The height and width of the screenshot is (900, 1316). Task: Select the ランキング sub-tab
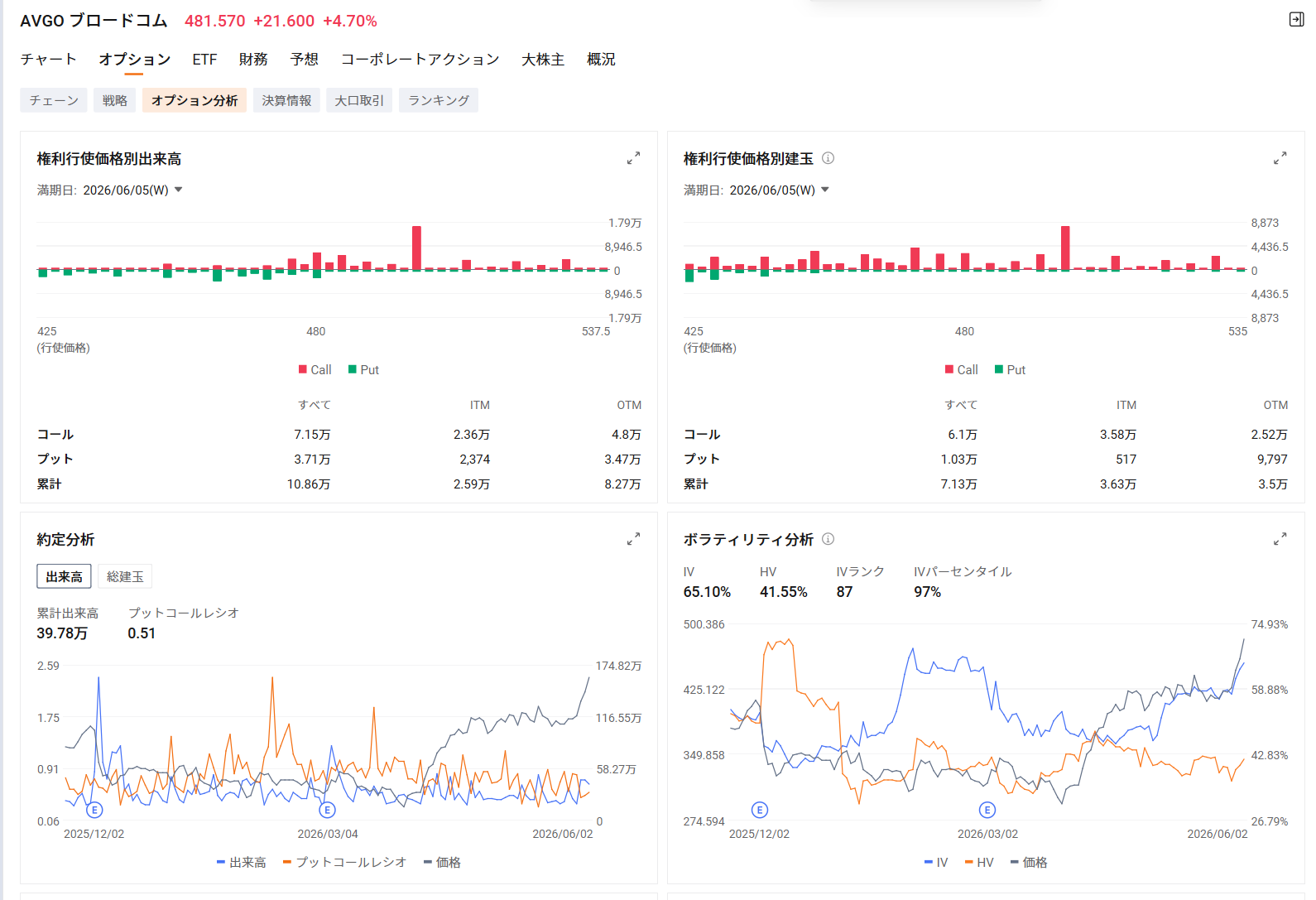point(439,100)
